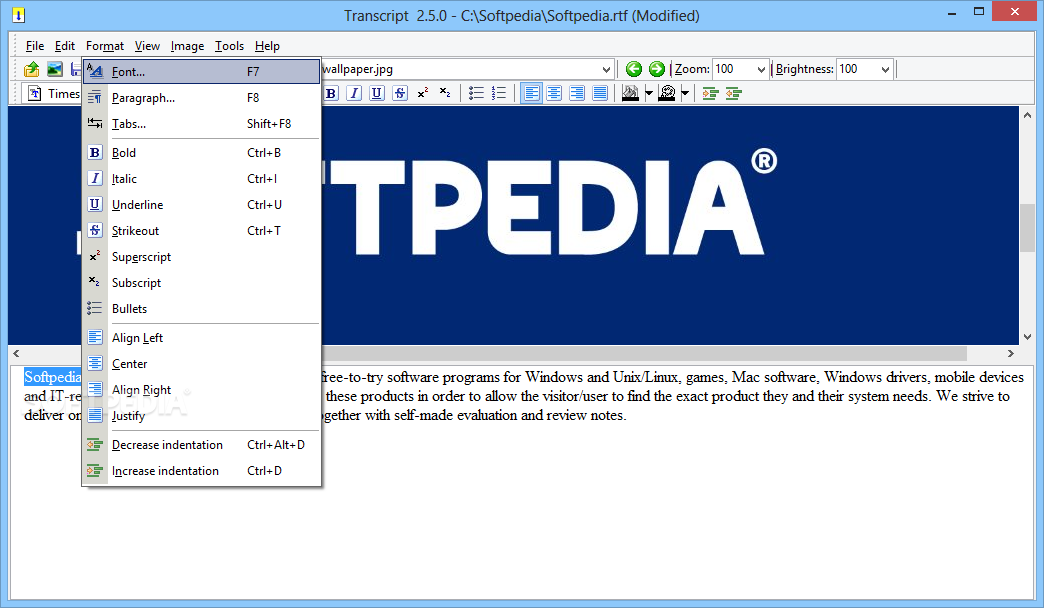Open the Image menu
The height and width of the screenshot is (608, 1044).
pyautogui.click(x=187, y=46)
